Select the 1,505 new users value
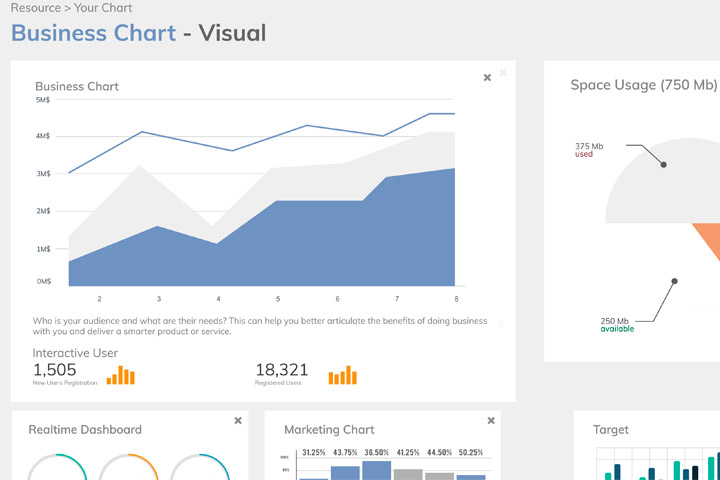Image resolution: width=720 pixels, height=480 pixels. pyautogui.click(x=55, y=370)
